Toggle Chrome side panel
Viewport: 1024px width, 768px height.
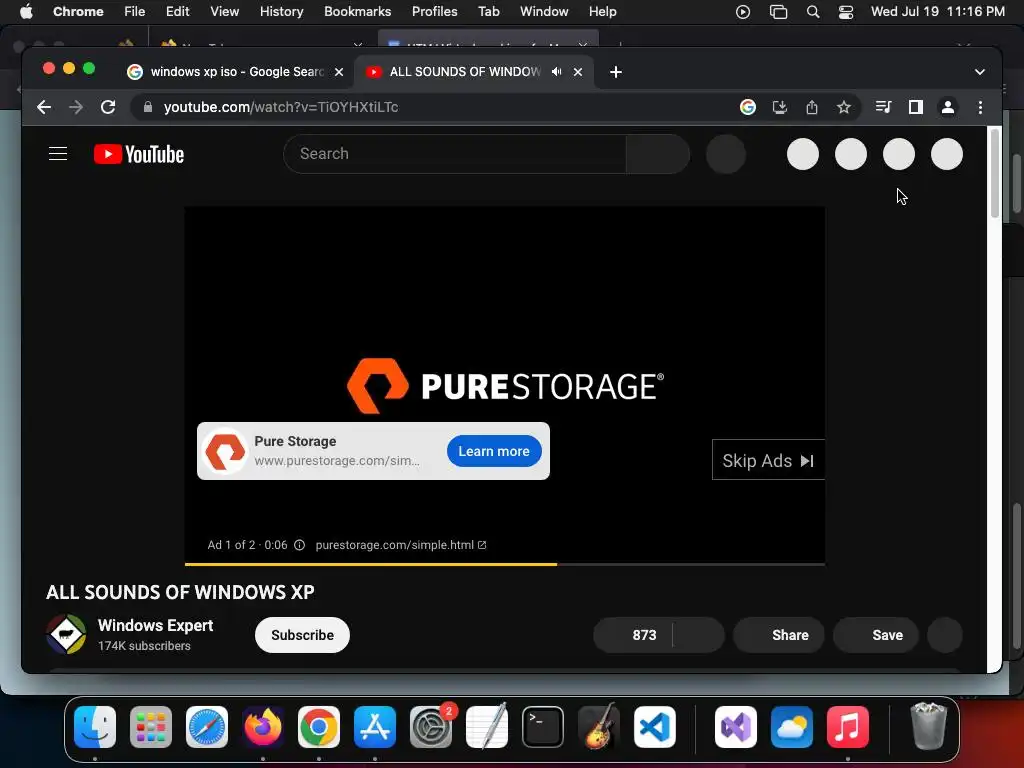pos(916,107)
